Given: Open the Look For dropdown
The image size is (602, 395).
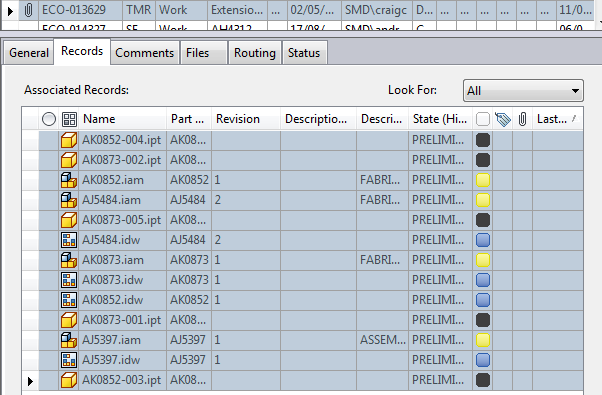Looking at the screenshot, I should (x=523, y=91).
